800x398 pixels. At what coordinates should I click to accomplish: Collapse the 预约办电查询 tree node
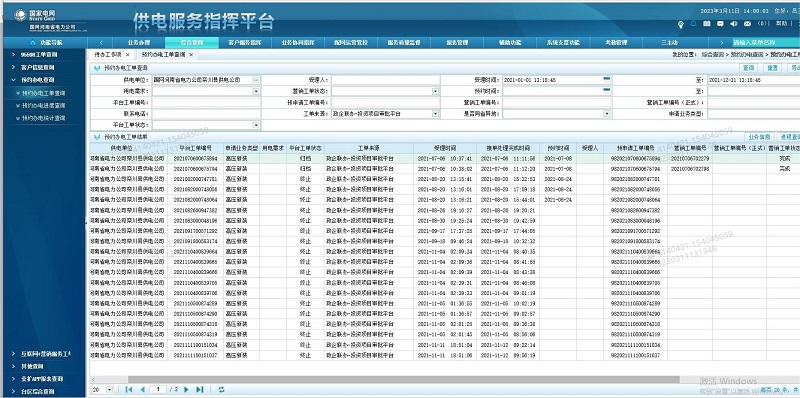13,80
